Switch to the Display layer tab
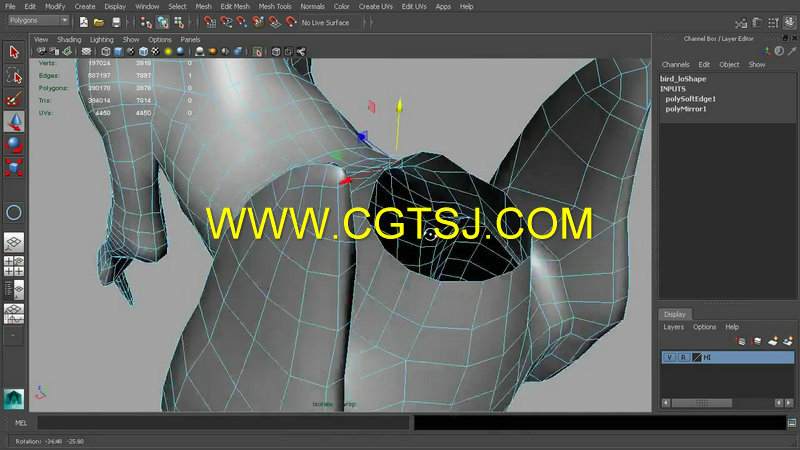Image resolution: width=800 pixels, height=450 pixels. point(674,314)
